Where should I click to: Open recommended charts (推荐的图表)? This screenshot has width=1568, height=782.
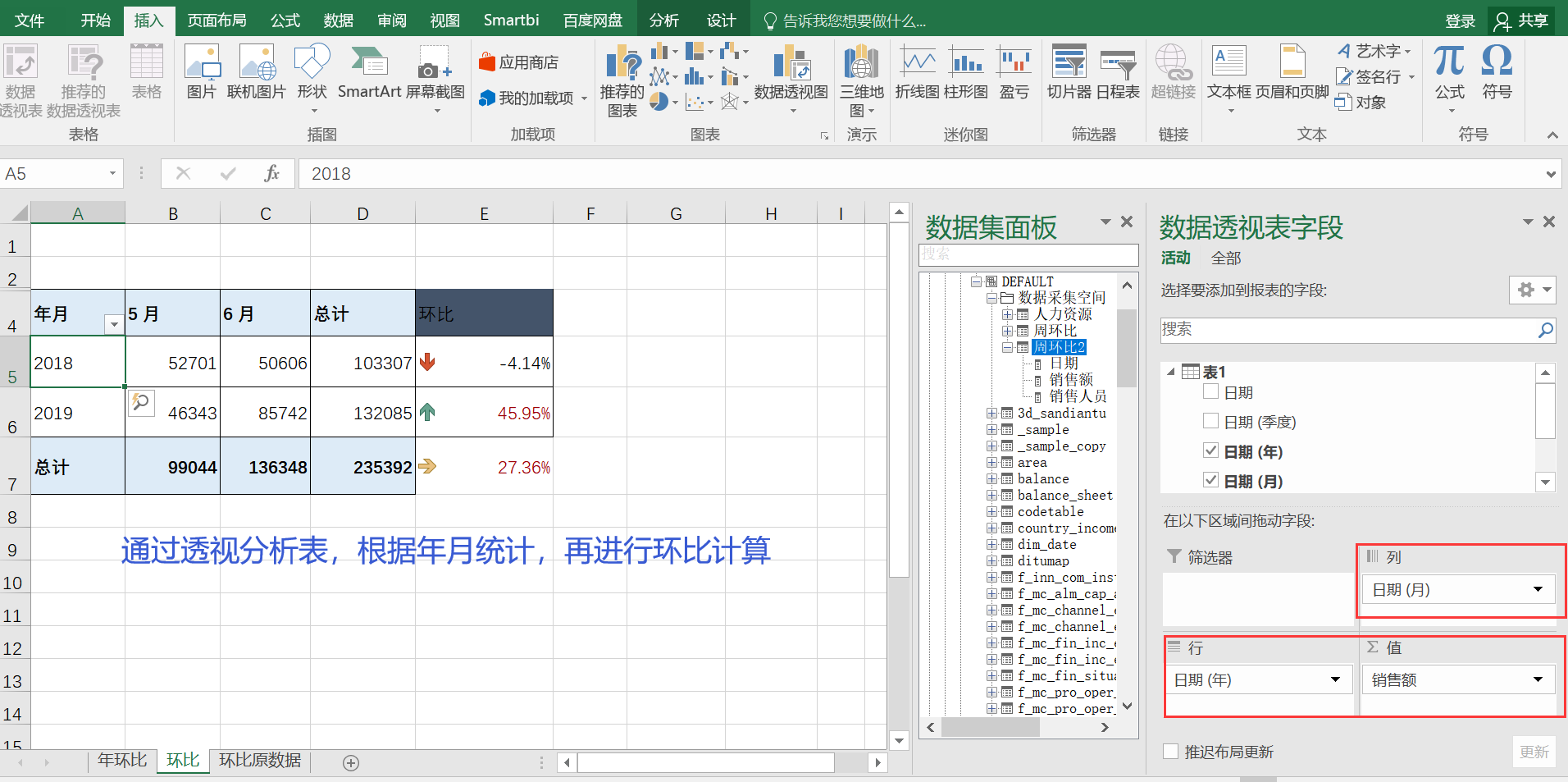(622, 80)
